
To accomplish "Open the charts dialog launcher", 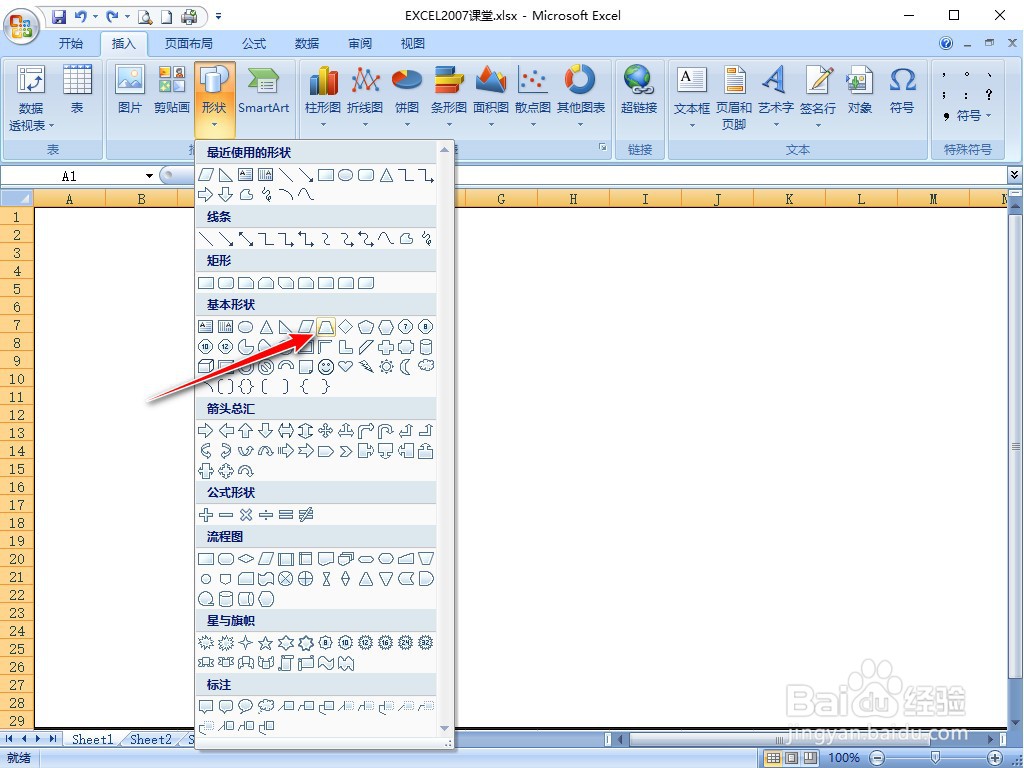I will pyautogui.click(x=603, y=148).
